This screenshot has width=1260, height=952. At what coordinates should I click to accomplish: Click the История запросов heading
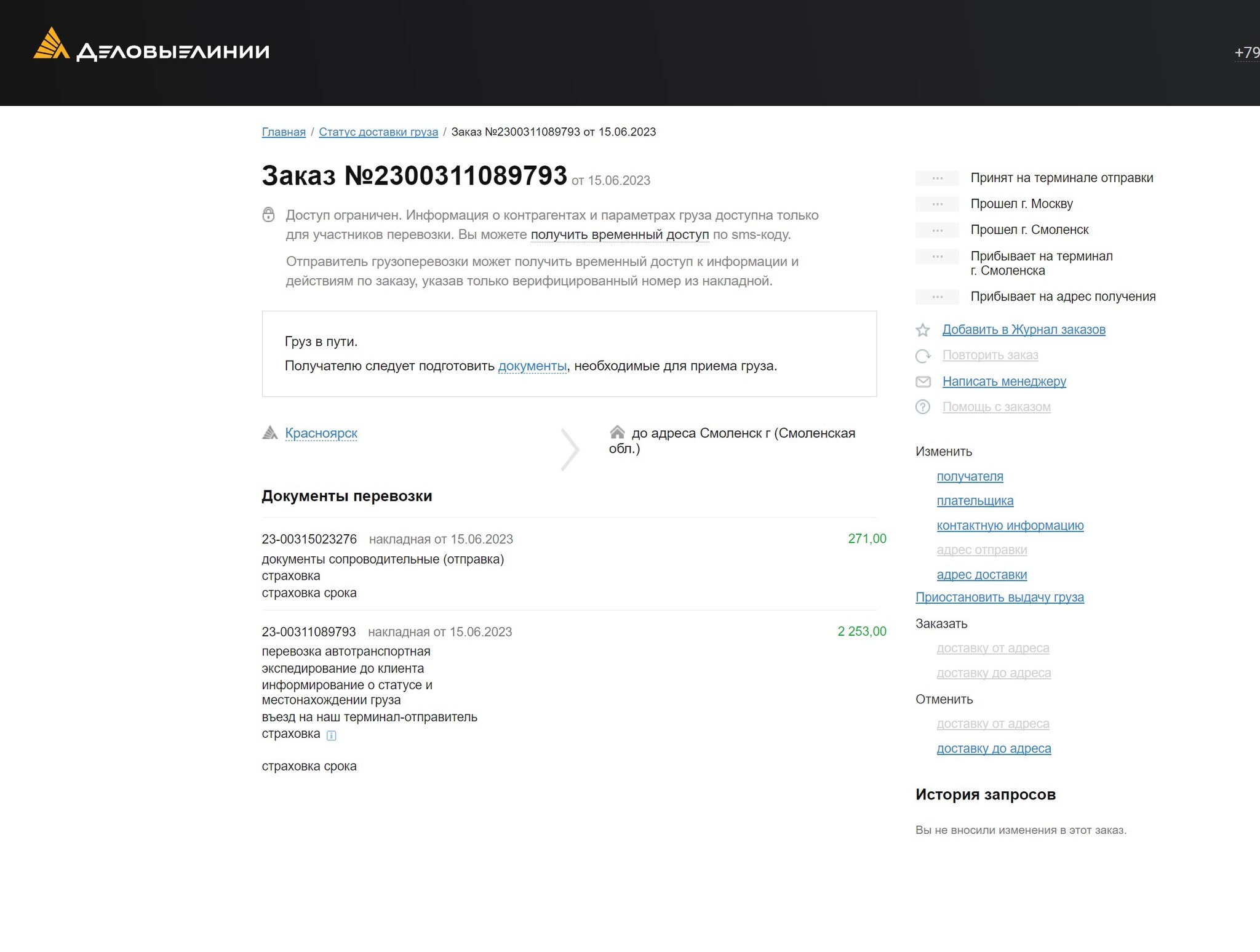coord(985,794)
